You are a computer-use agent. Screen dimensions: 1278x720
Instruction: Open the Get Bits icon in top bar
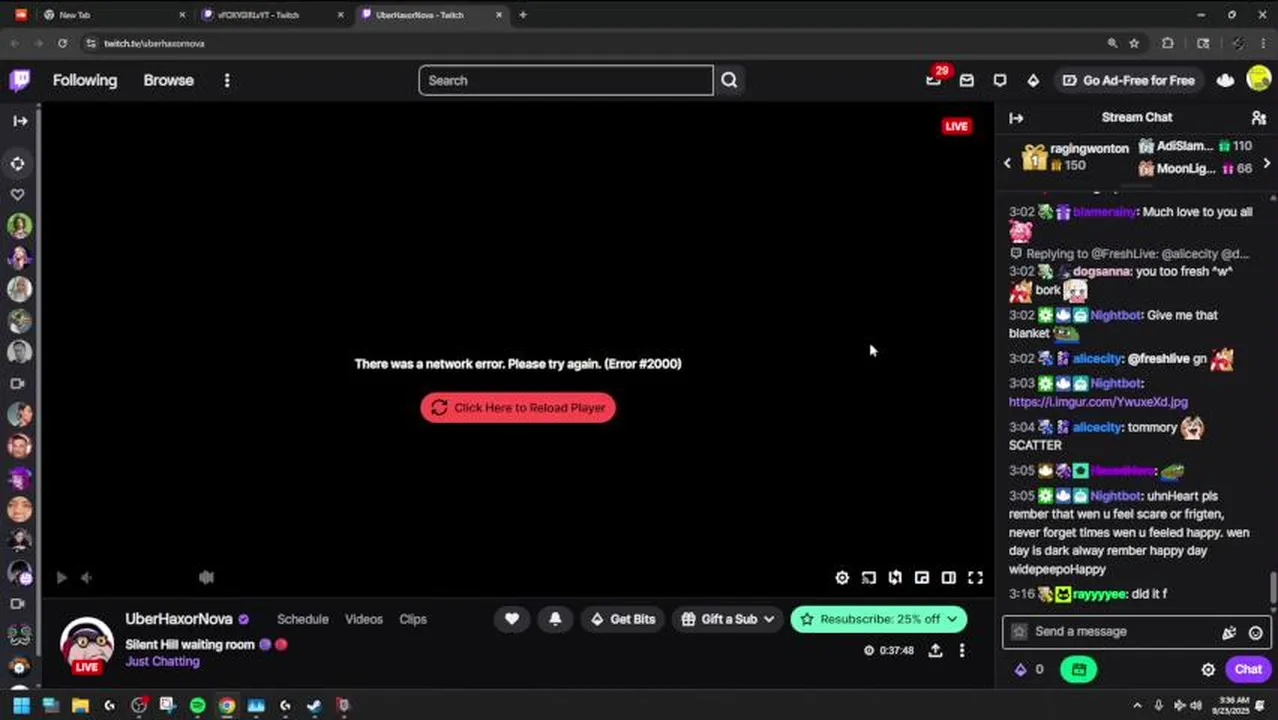pyautogui.click(x=1033, y=80)
